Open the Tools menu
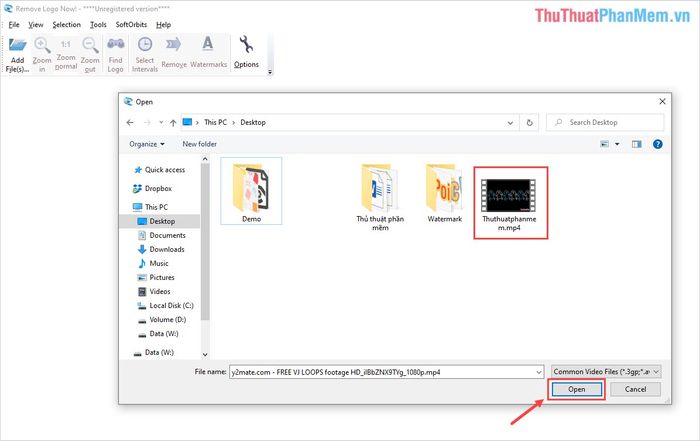The height and width of the screenshot is (441, 700). click(x=98, y=25)
